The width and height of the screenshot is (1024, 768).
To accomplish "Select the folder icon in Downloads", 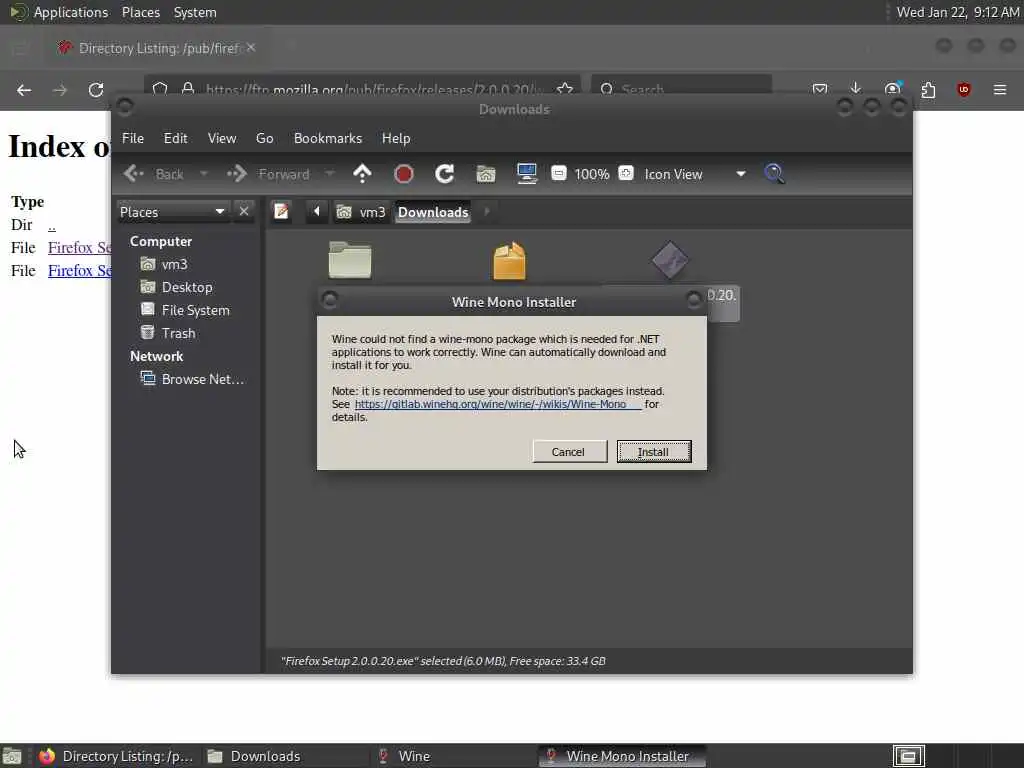I will [x=350, y=260].
